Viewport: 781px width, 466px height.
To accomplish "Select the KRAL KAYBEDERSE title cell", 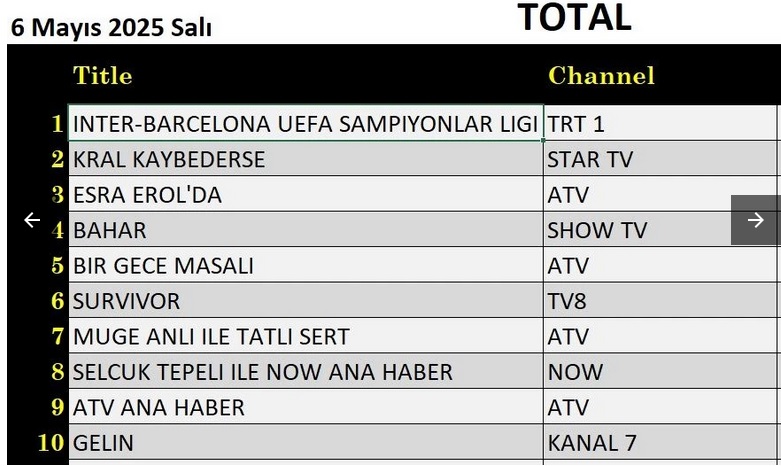I will tap(305, 159).
